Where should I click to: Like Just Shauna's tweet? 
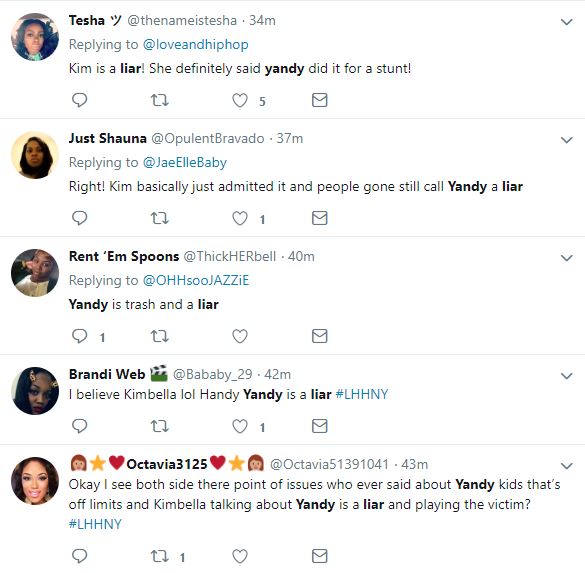coord(240,218)
